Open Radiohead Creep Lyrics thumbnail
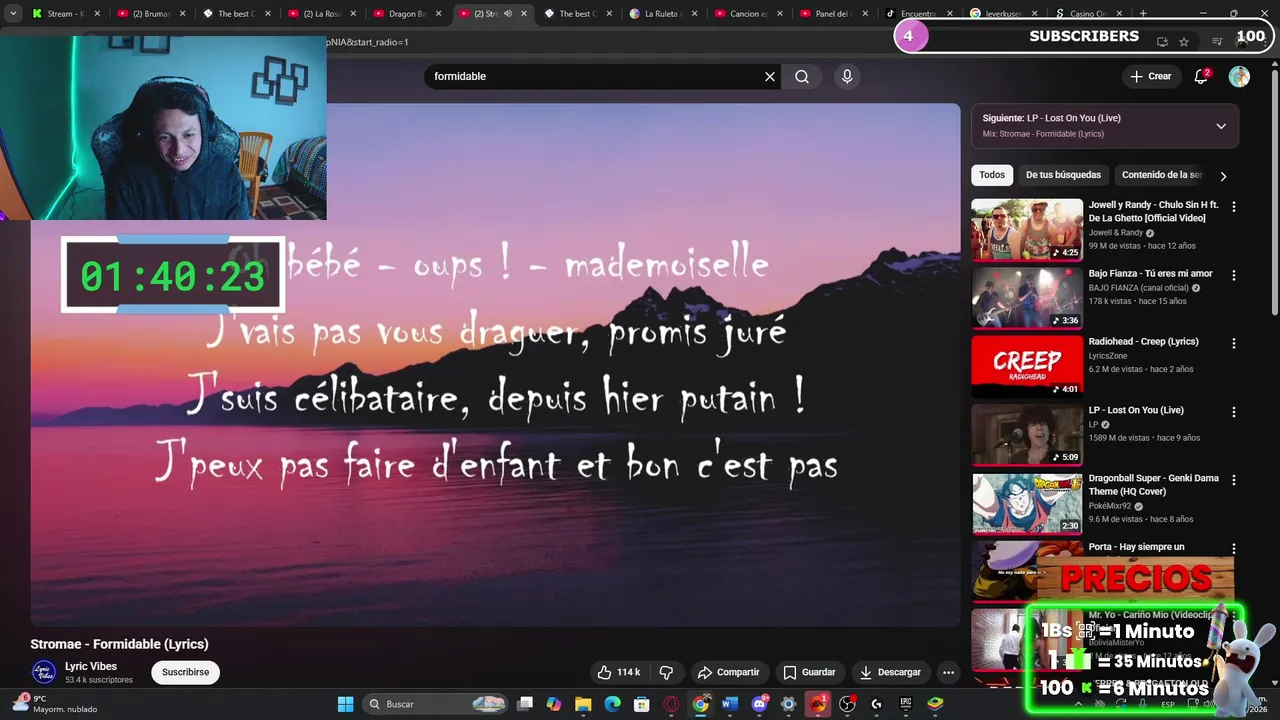 1027,366
